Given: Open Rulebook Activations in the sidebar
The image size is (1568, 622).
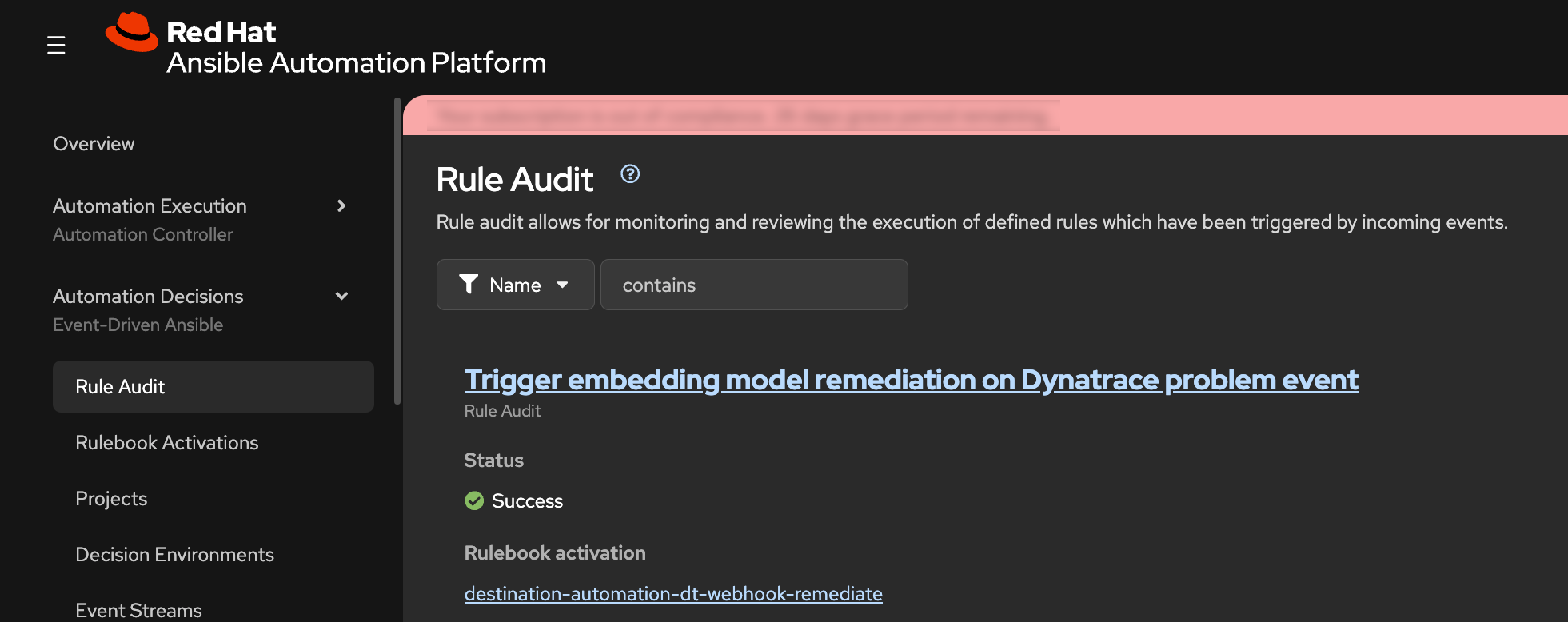Looking at the screenshot, I should 166,443.
